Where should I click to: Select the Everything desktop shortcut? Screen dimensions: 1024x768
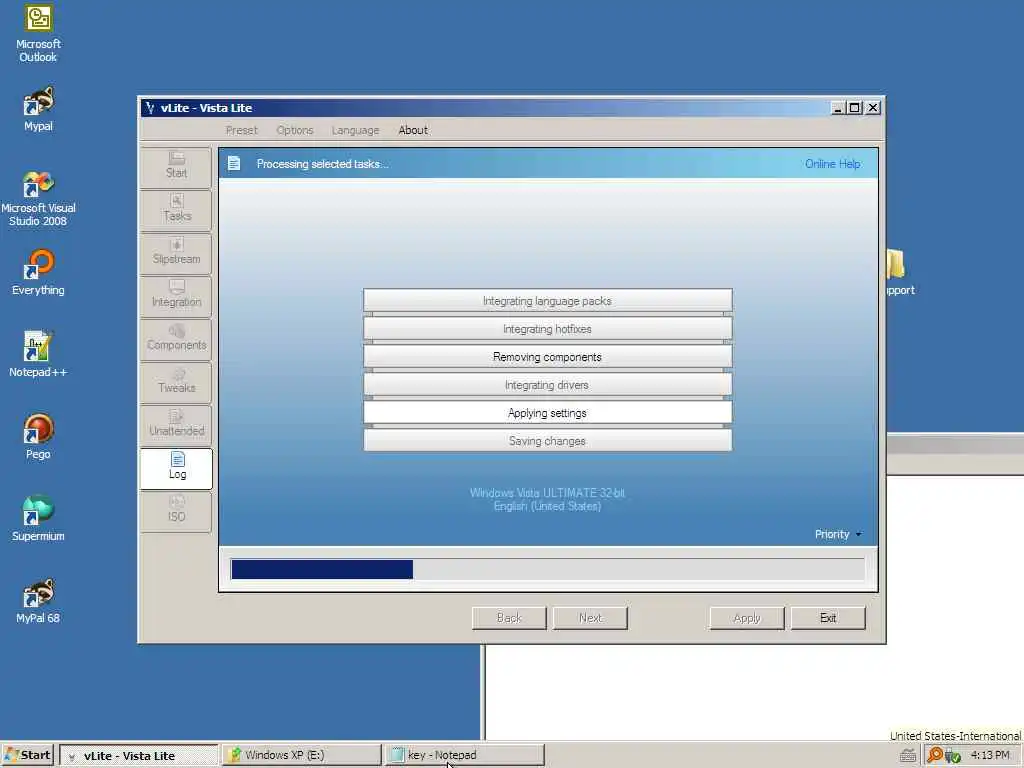(x=38, y=273)
